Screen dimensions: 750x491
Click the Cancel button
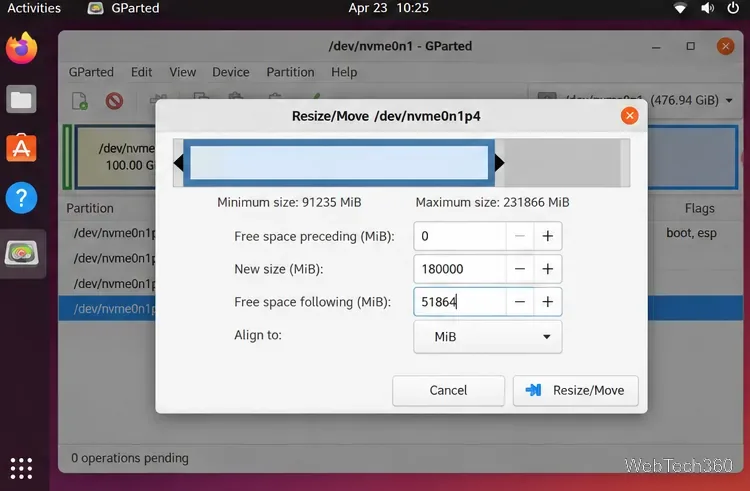[448, 391]
